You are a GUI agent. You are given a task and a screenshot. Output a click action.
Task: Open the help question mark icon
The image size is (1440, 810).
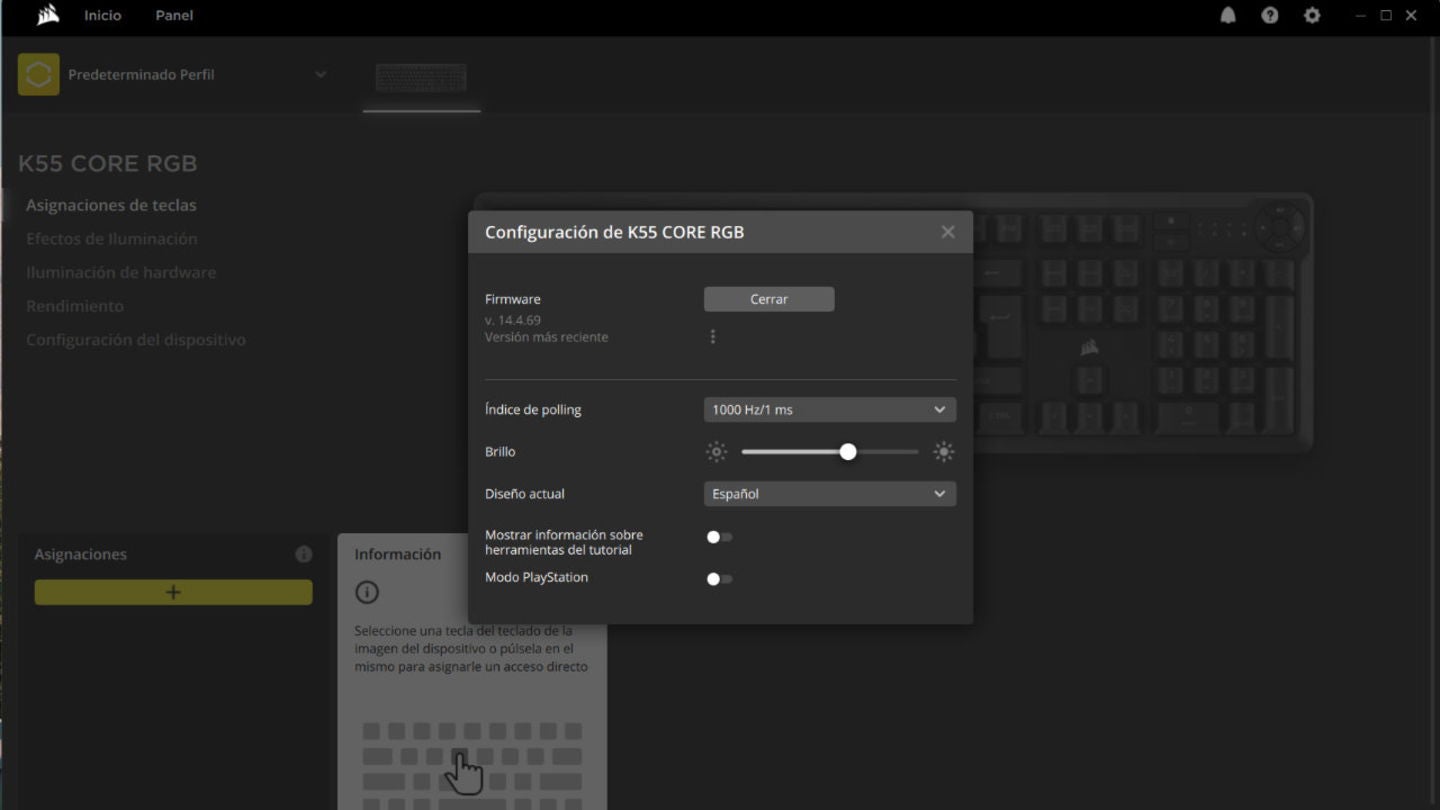(1270, 15)
